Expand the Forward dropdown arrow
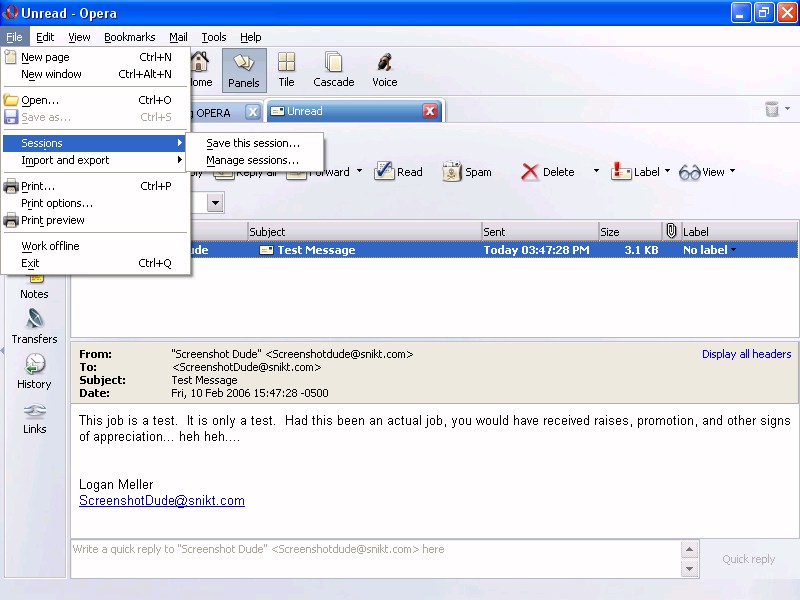 coord(359,171)
